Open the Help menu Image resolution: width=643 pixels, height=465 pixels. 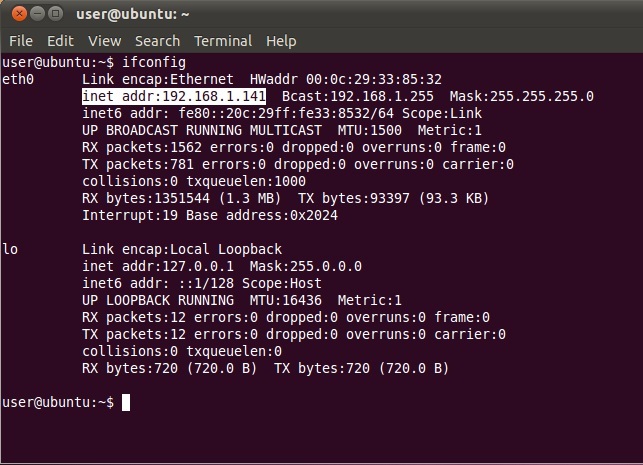click(281, 41)
